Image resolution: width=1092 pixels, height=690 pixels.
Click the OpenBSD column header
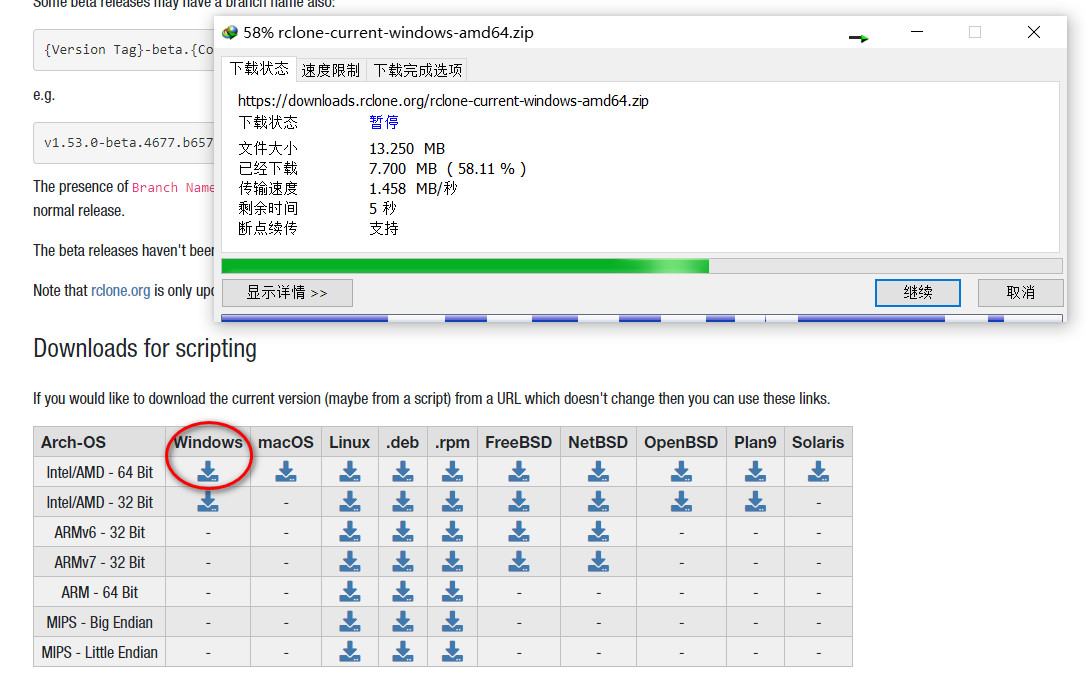pyautogui.click(x=680, y=442)
